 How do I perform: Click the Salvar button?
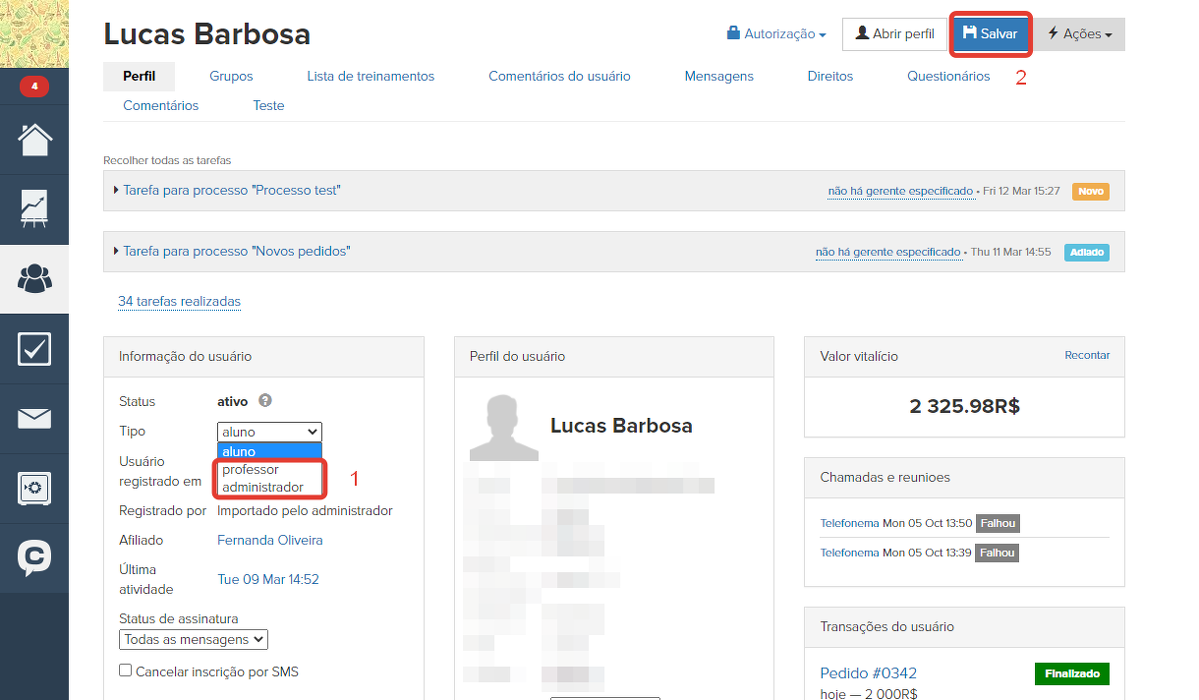click(x=989, y=34)
